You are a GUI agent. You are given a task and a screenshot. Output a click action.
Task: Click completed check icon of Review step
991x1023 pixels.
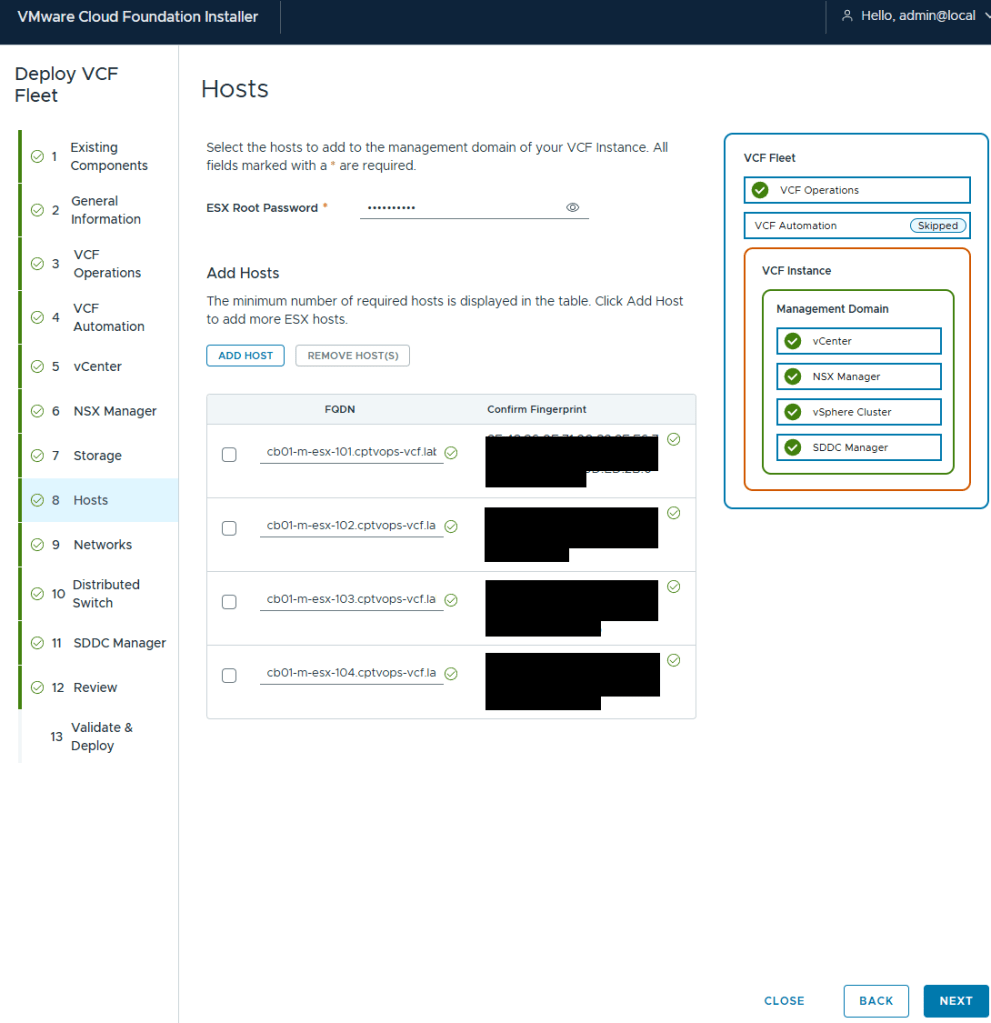[x=37, y=688]
